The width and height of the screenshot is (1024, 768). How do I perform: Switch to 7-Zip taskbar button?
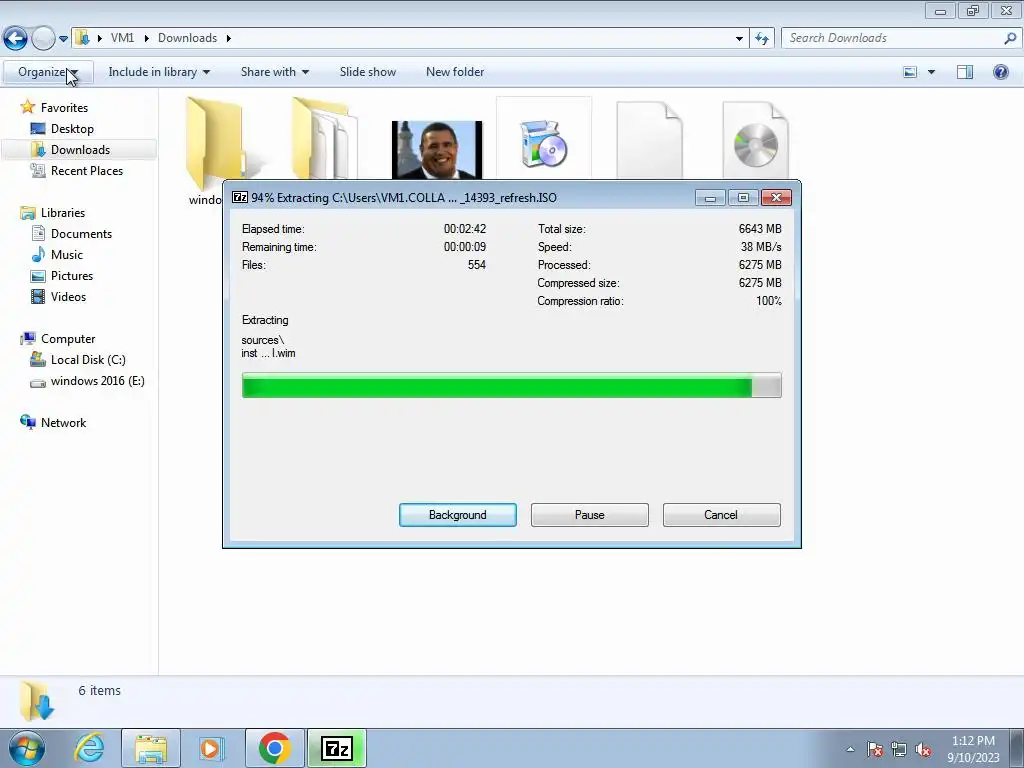click(x=337, y=748)
